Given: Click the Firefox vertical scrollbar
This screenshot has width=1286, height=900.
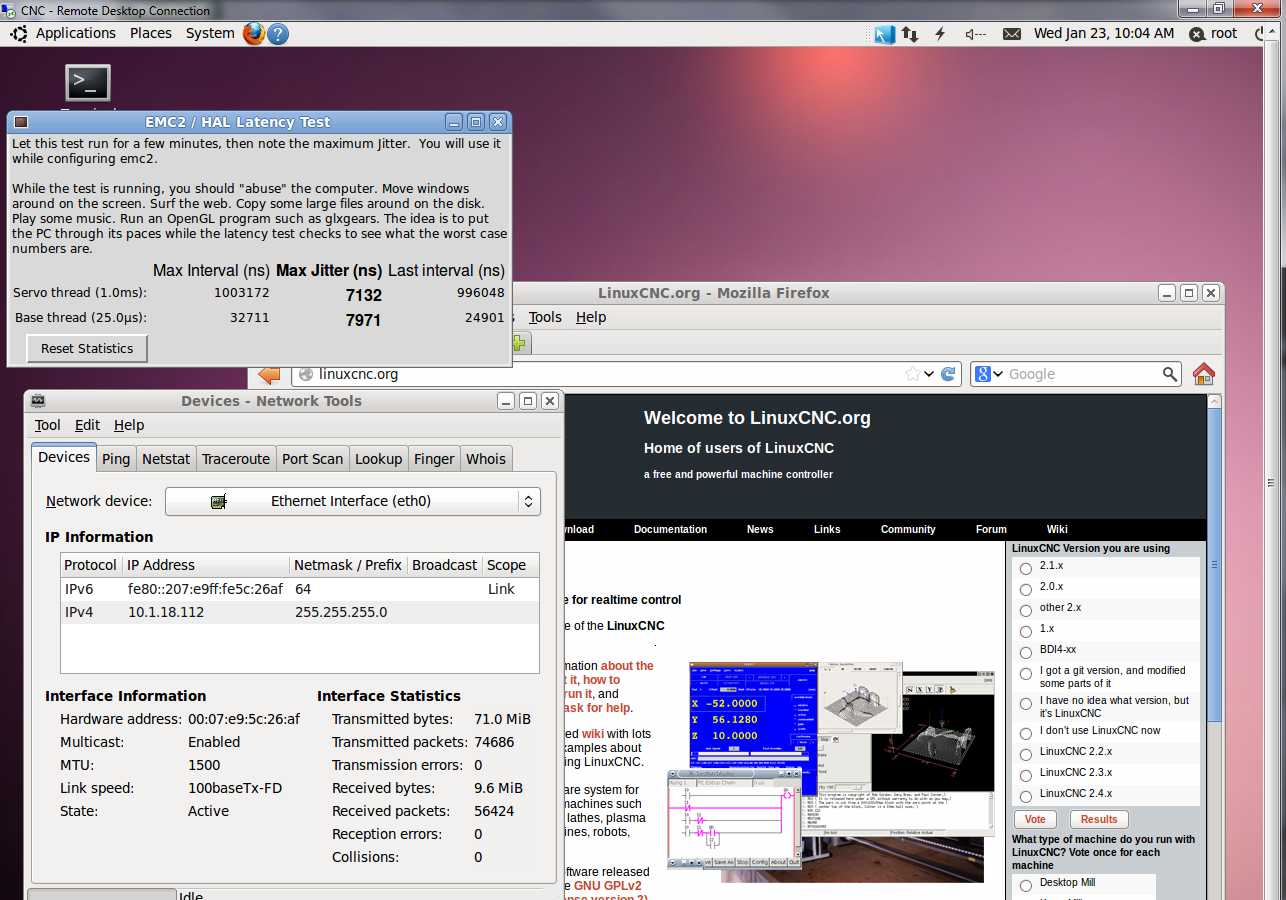Looking at the screenshot, I should pyautogui.click(x=1215, y=564).
